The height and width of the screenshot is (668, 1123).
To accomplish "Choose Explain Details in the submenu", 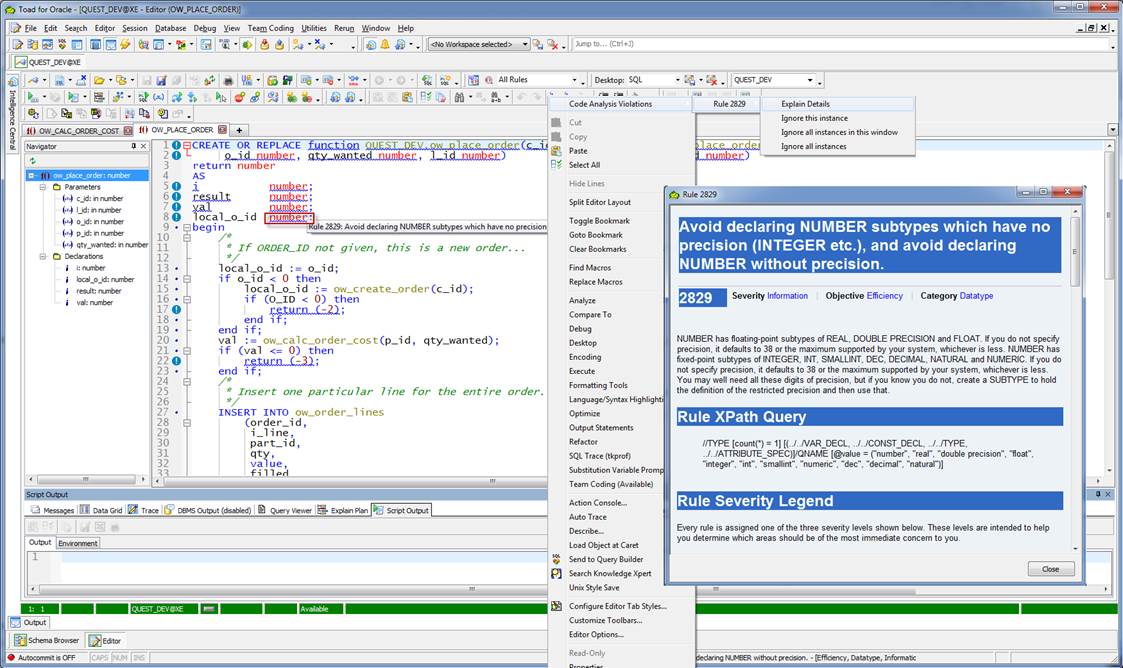I will coord(805,104).
